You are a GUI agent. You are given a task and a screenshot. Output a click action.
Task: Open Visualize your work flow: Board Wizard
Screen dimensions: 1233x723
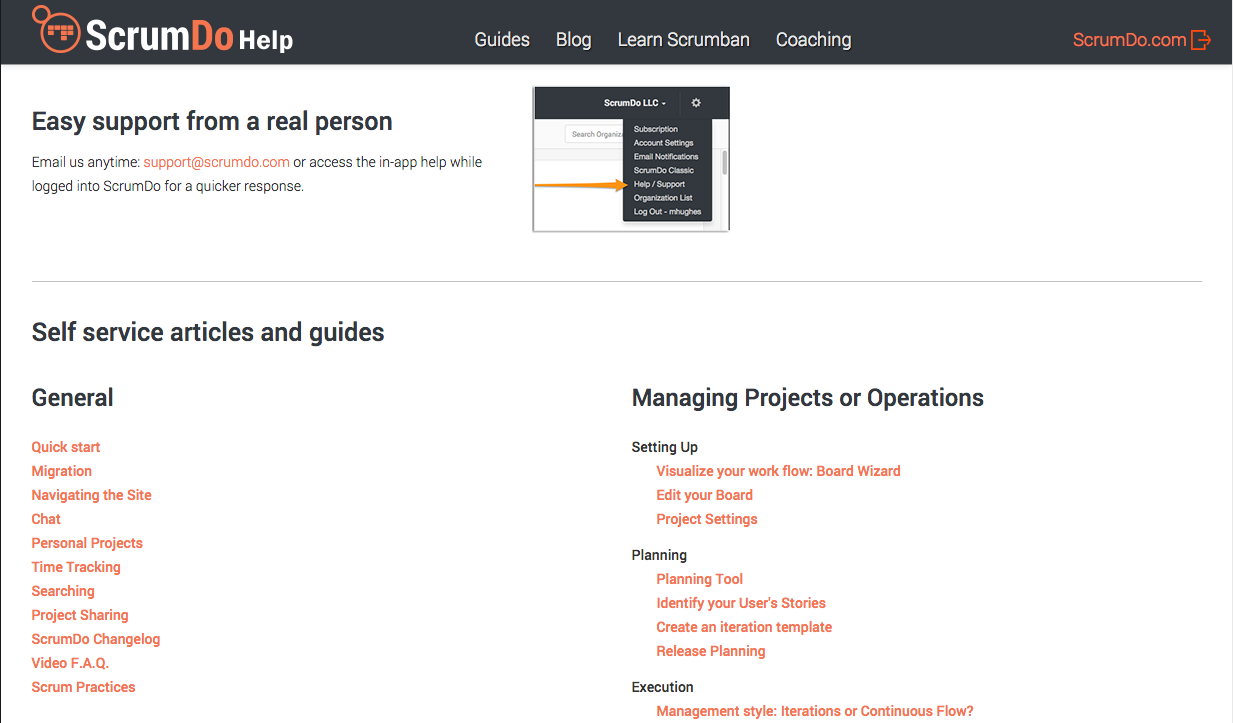click(778, 471)
